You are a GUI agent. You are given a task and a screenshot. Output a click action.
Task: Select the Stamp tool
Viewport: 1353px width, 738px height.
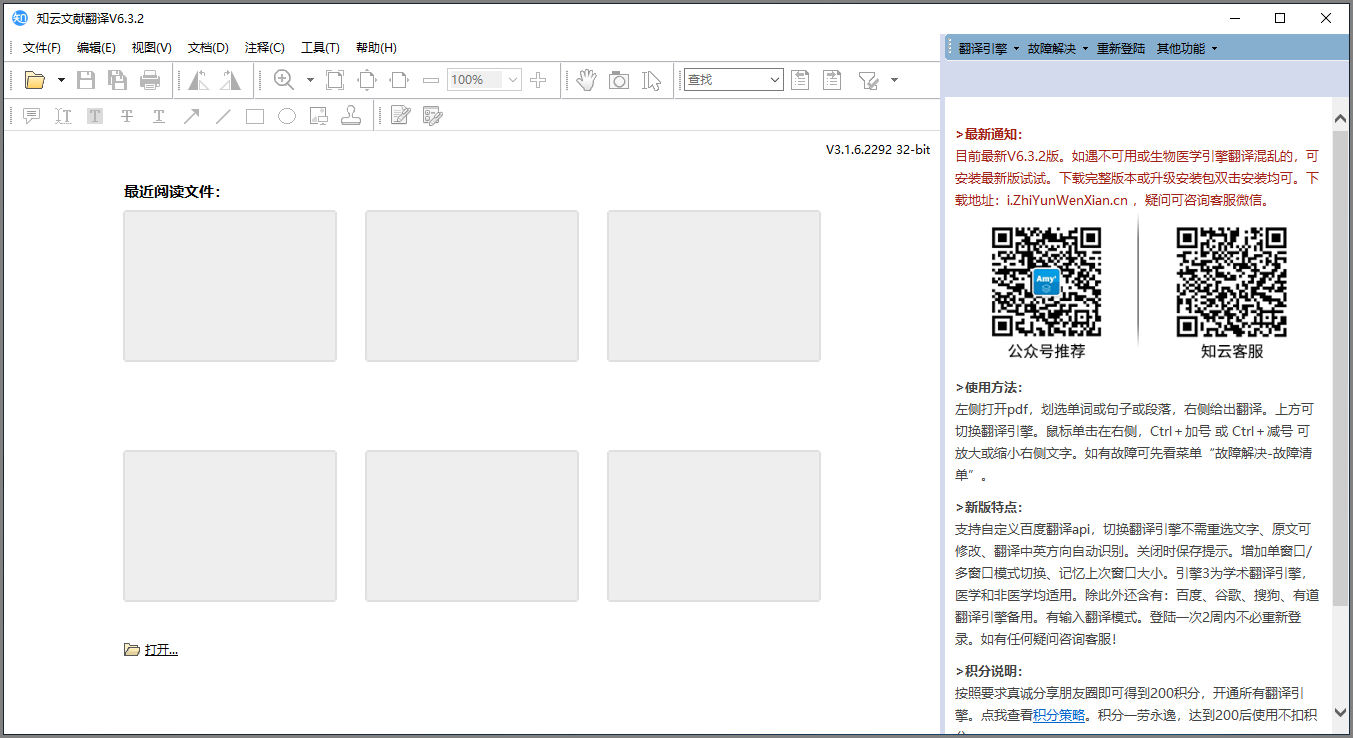tap(351, 116)
